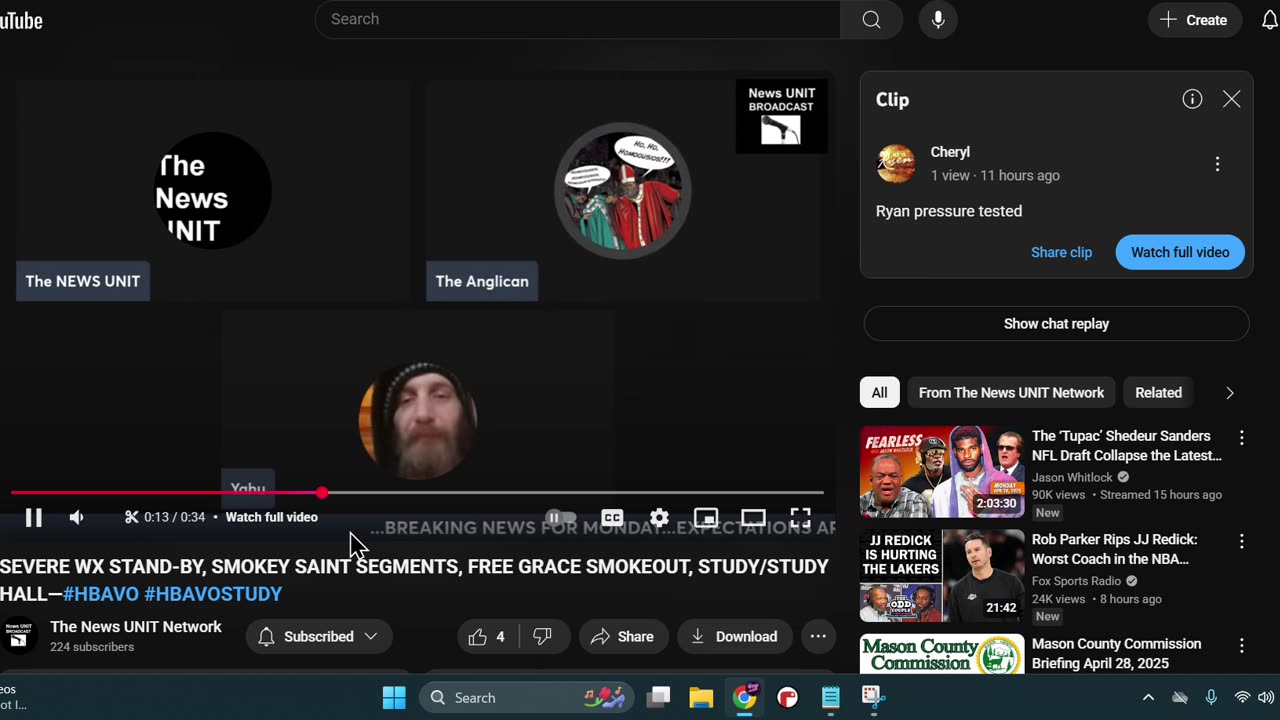Open Task View on taskbar
This screenshot has height=720, width=1280.
click(658, 697)
